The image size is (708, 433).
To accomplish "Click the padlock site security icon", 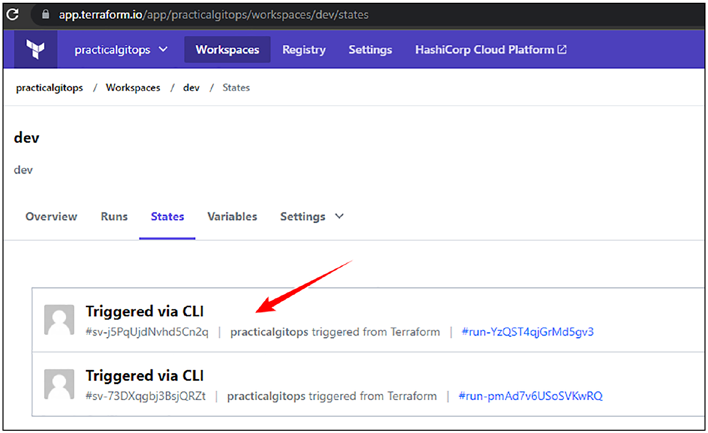I will tap(45, 14).
